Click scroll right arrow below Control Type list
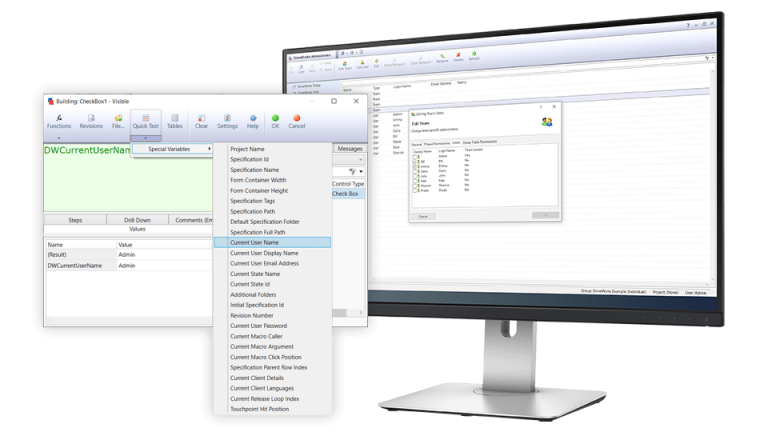The image size is (768, 432). (361, 312)
